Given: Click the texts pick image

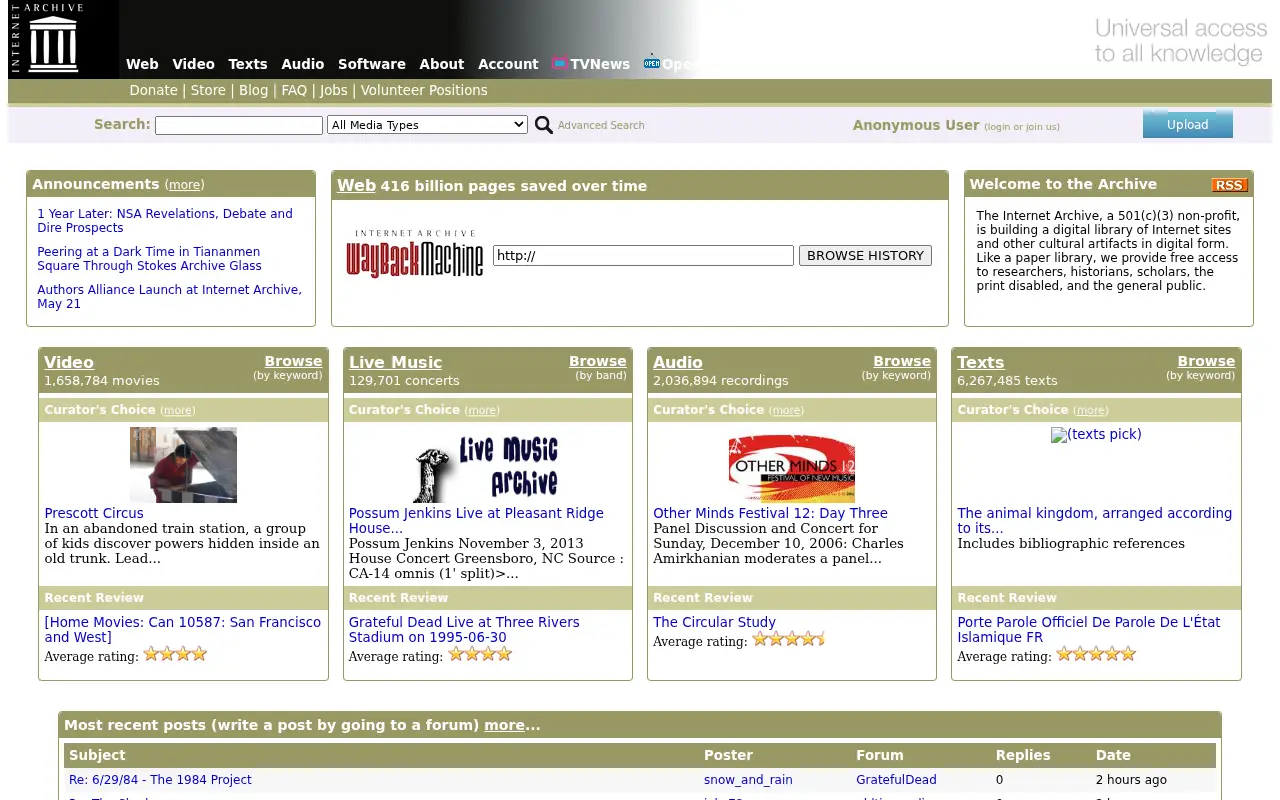Looking at the screenshot, I should 1096,434.
